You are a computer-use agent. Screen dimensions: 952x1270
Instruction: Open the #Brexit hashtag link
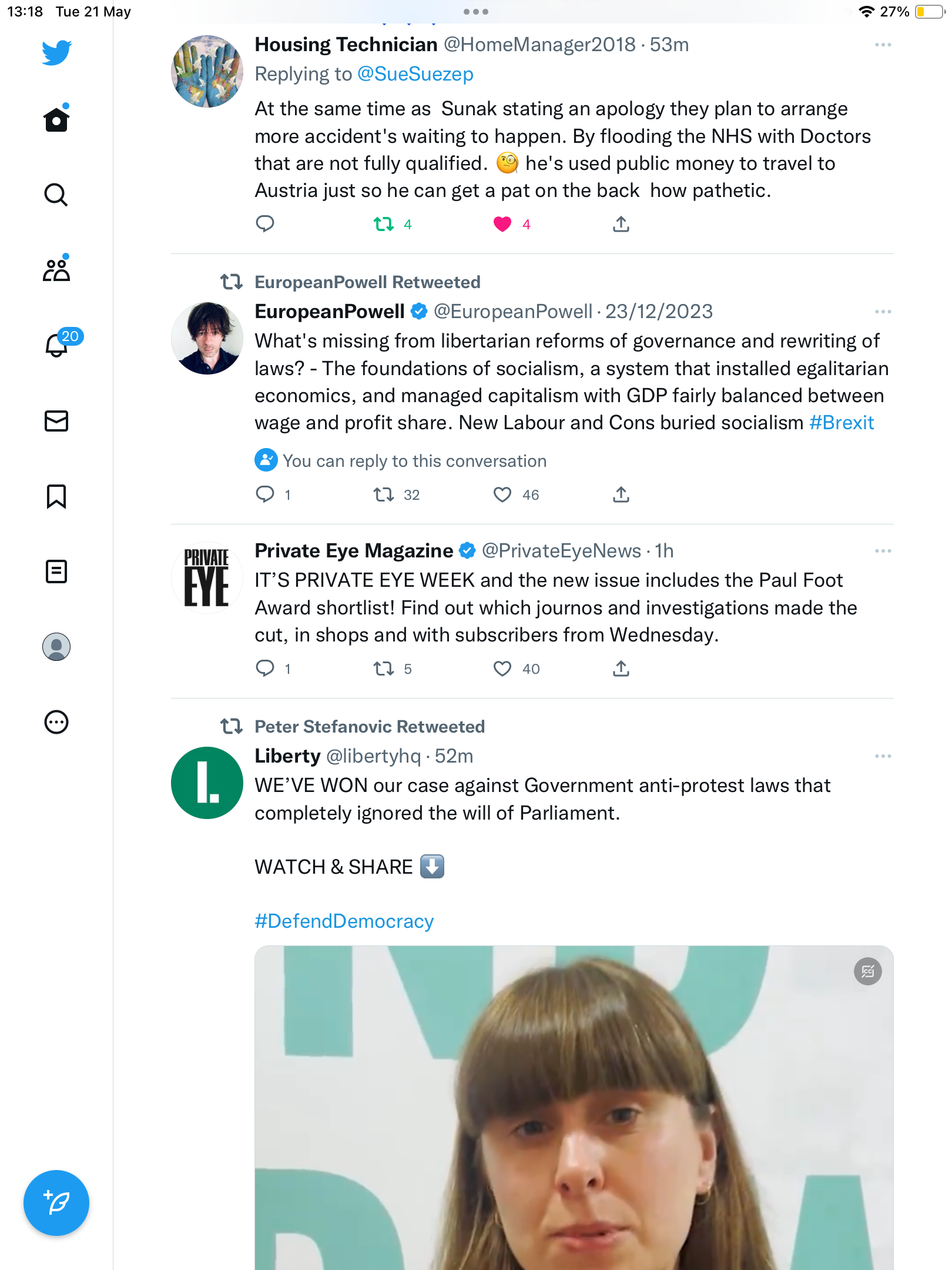[x=842, y=423]
